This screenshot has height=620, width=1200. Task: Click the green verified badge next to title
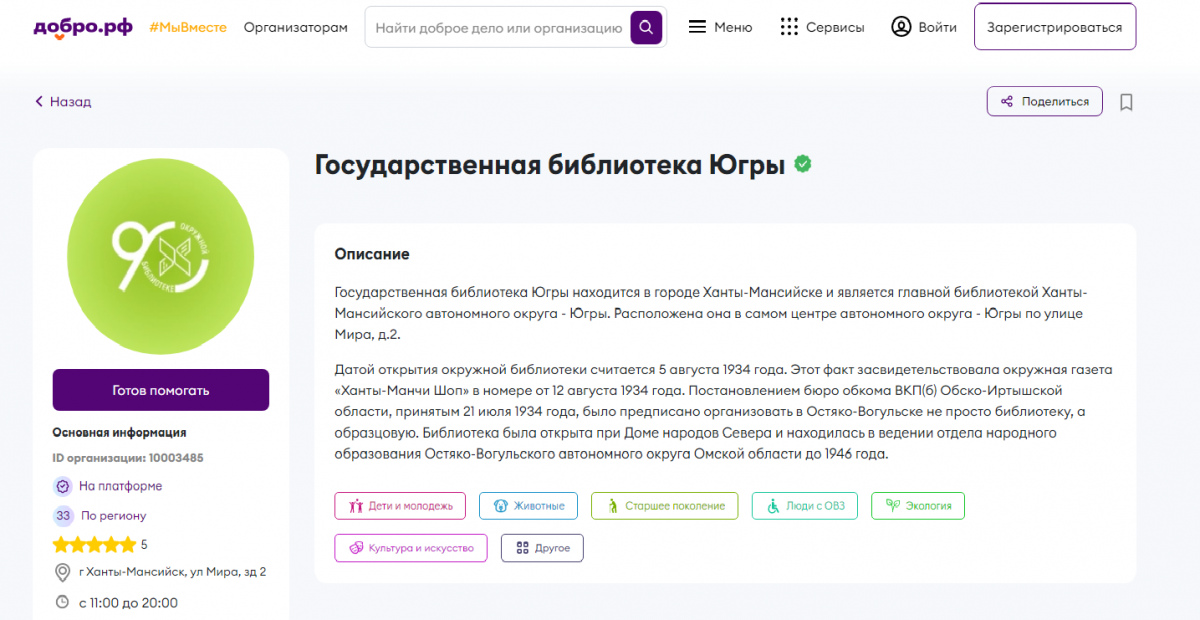pyautogui.click(x=802, y=165)
